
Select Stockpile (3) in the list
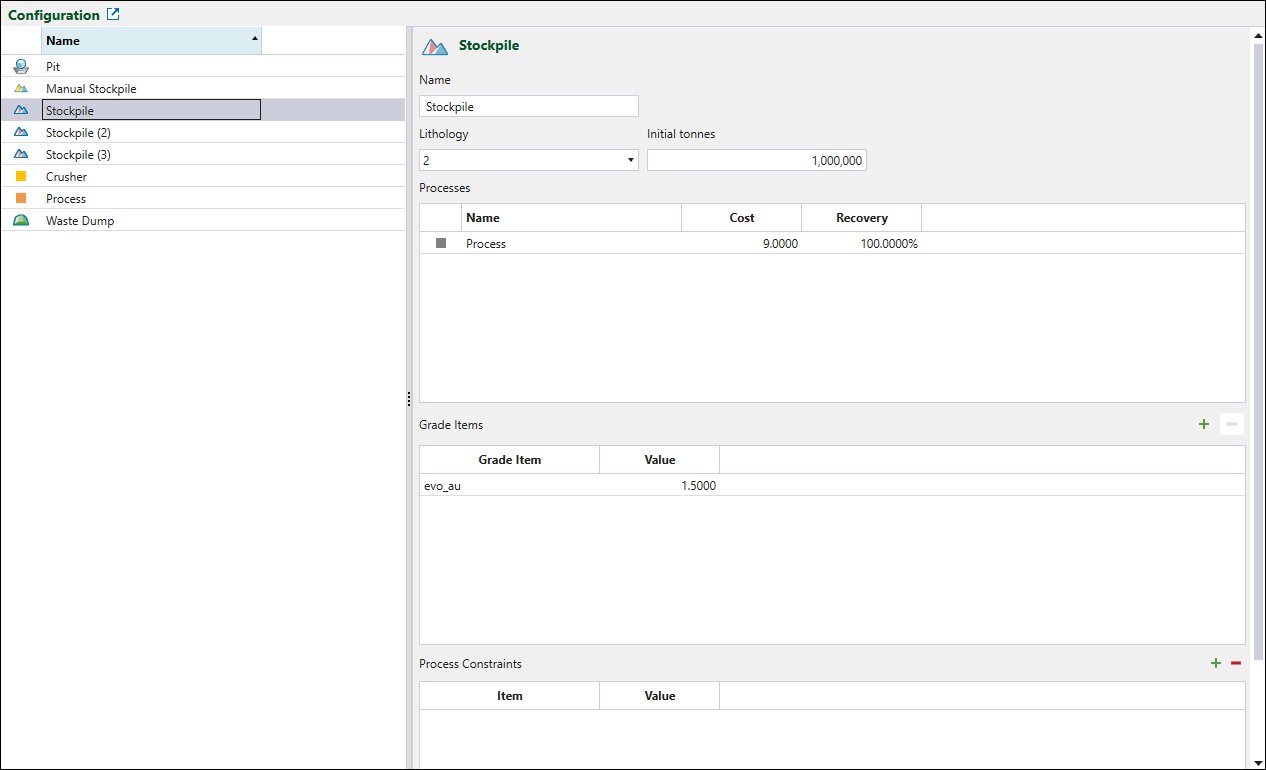point(78,155)
